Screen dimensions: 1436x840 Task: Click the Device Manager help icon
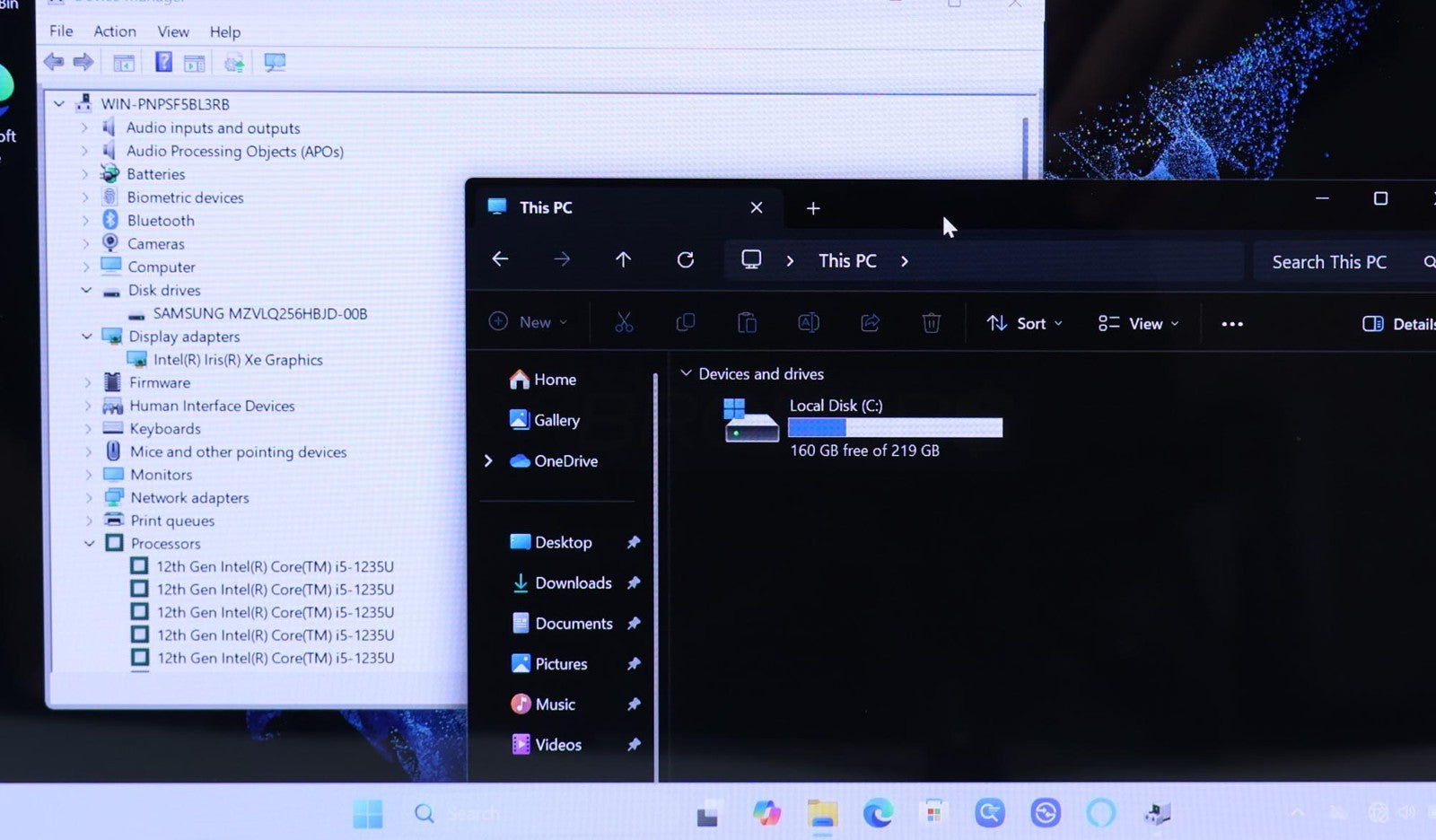[x=163, y=62]
